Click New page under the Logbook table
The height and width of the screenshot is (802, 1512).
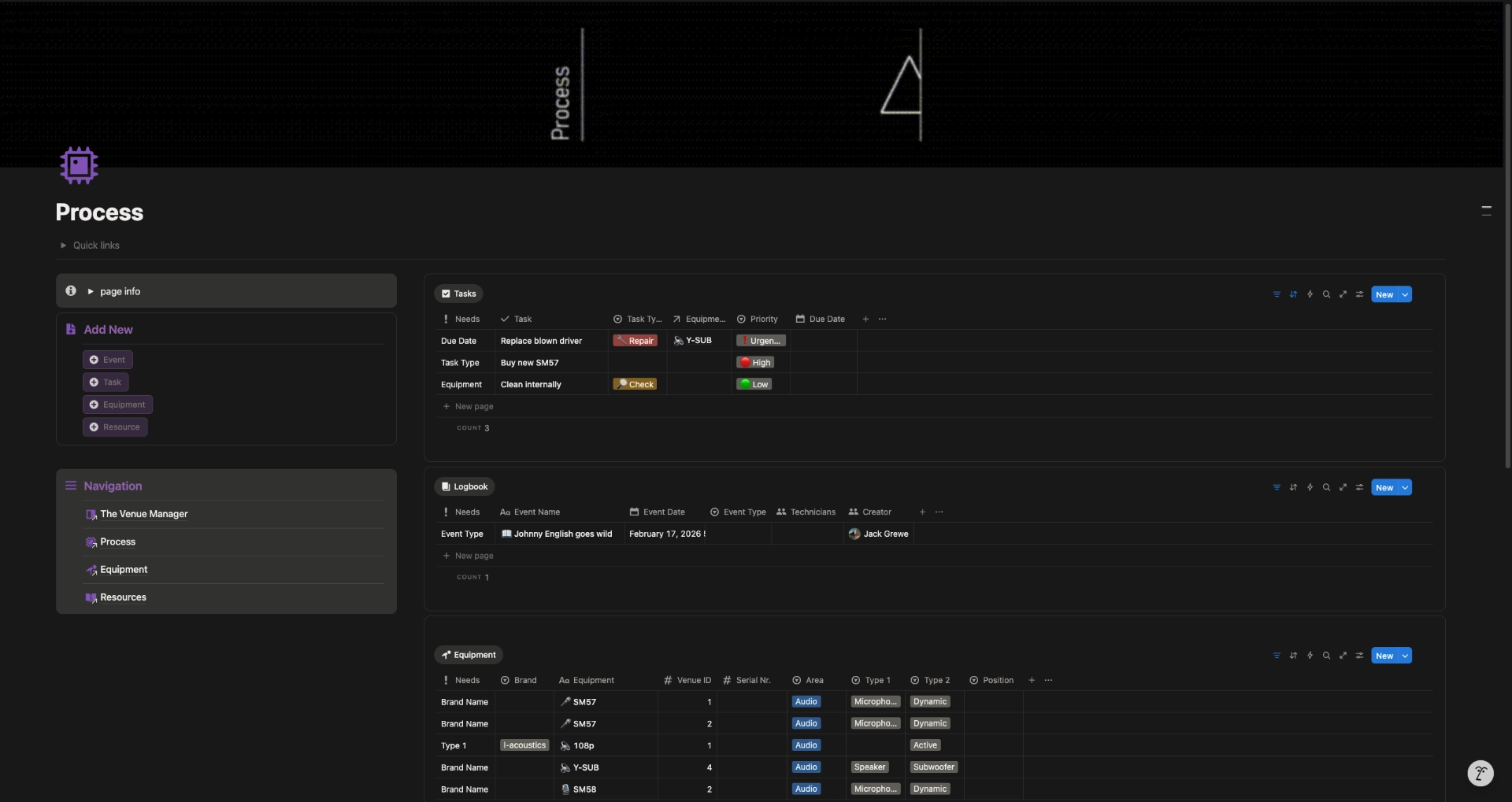coord(469,555)
